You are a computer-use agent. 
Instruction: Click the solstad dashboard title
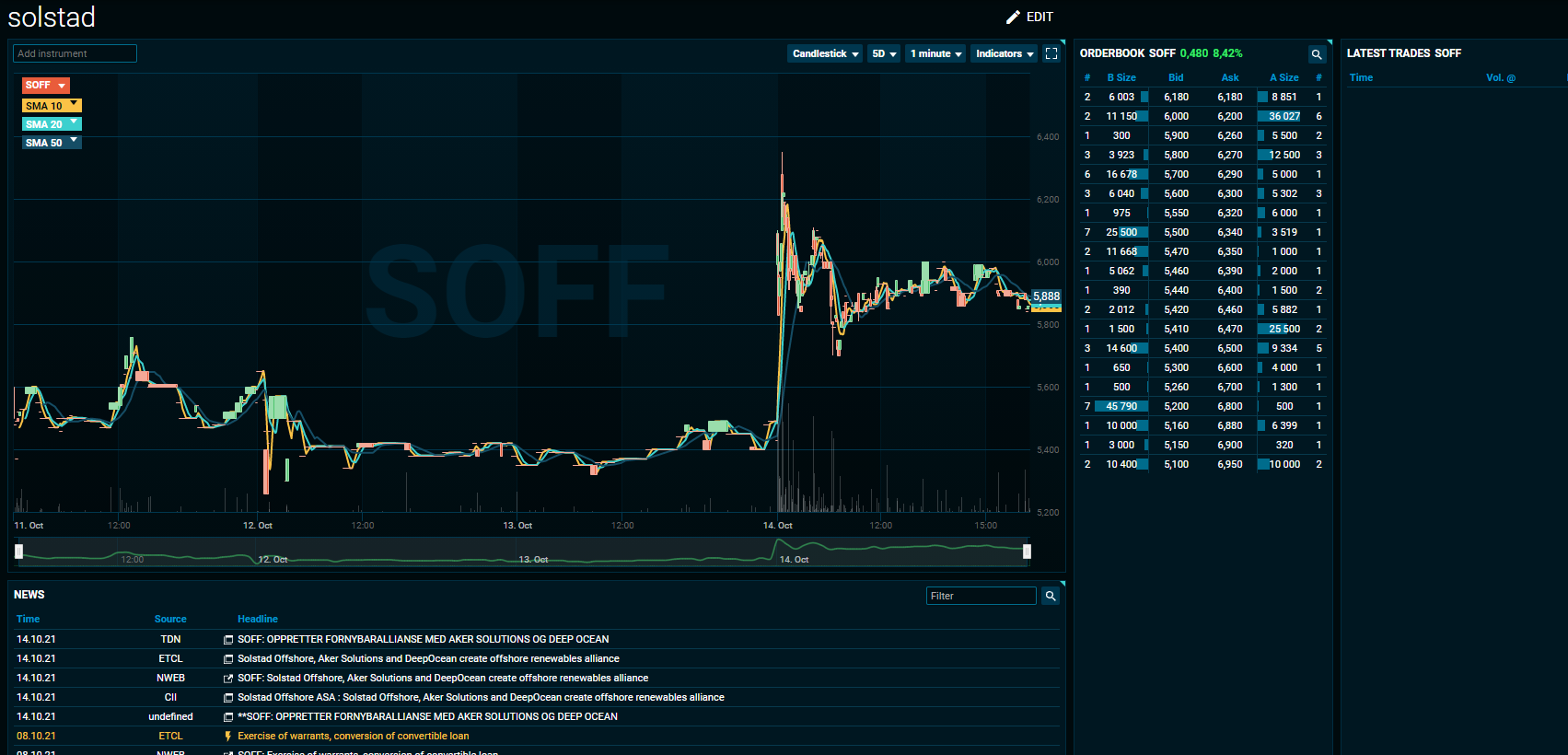52,17
